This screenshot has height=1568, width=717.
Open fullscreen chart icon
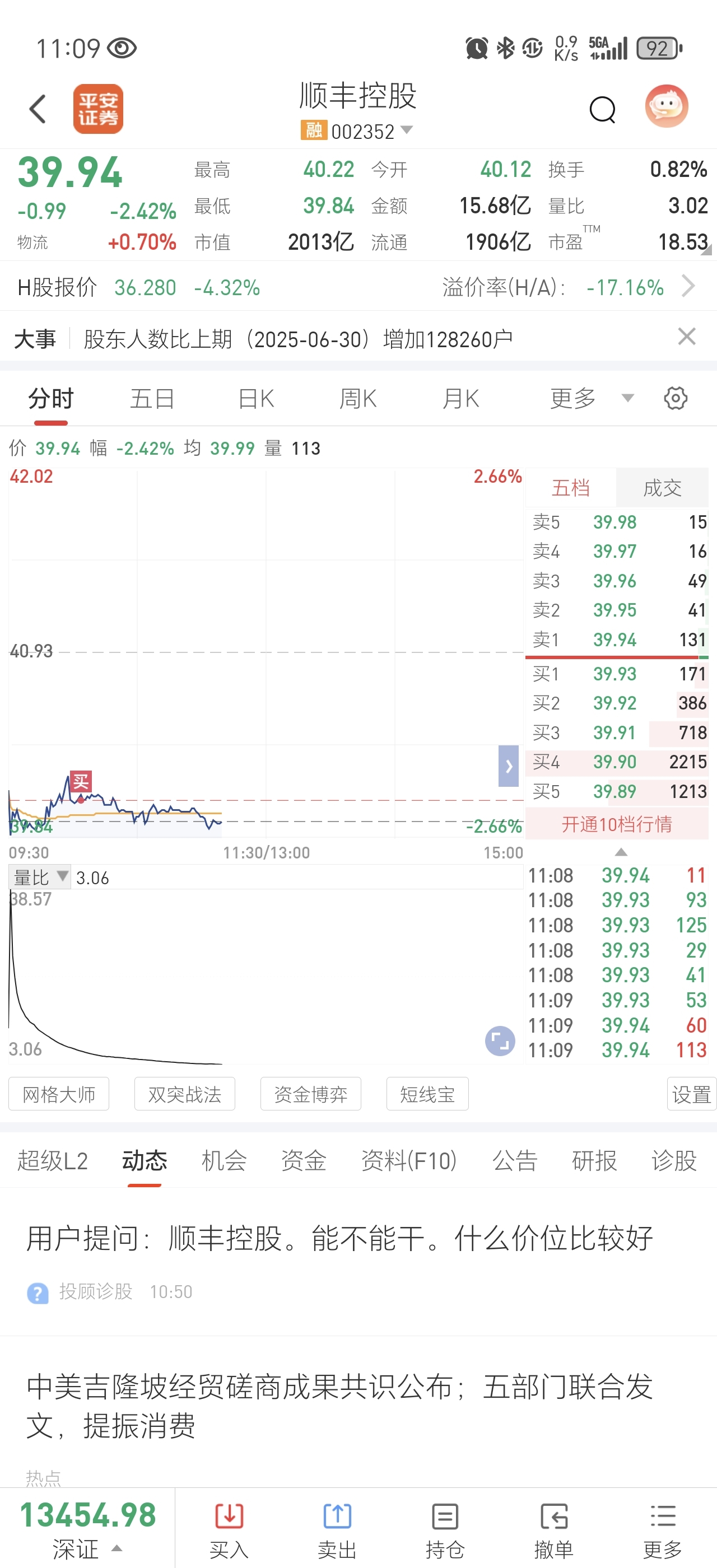pyautogui.click(x=500, y=1041)
